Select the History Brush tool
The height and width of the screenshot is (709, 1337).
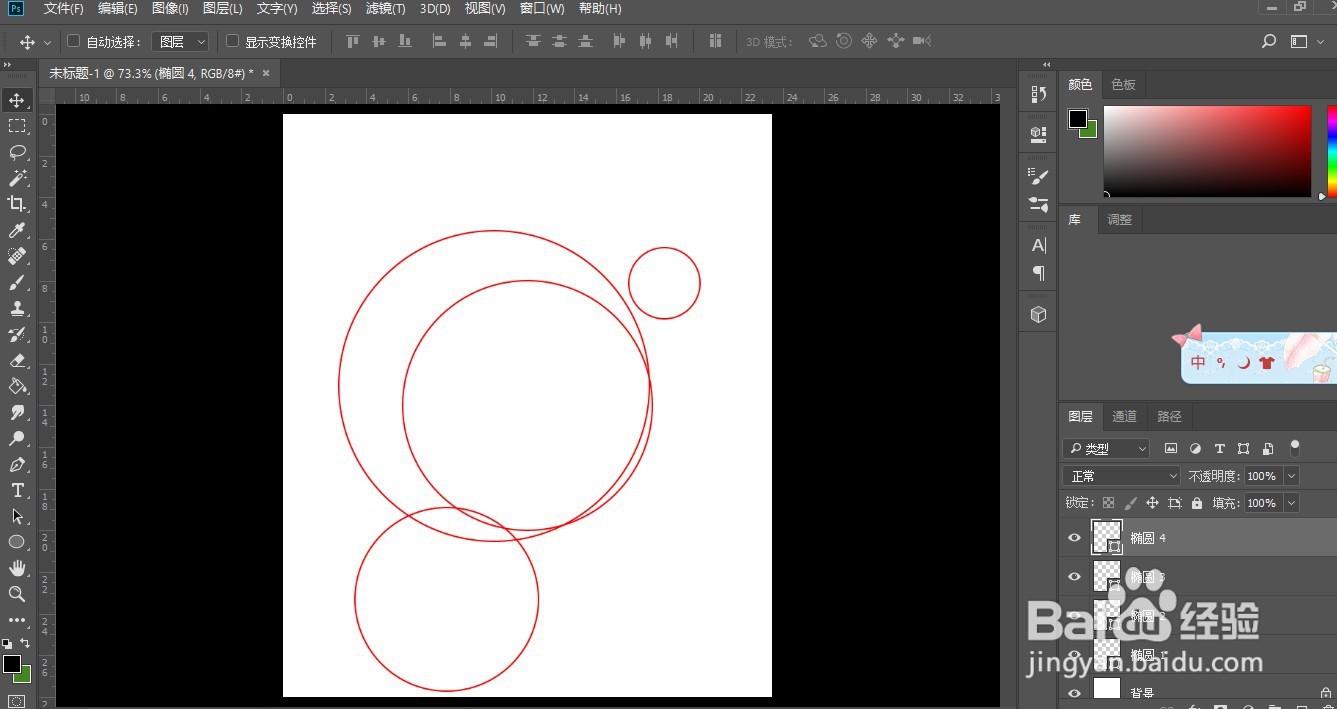17,334
